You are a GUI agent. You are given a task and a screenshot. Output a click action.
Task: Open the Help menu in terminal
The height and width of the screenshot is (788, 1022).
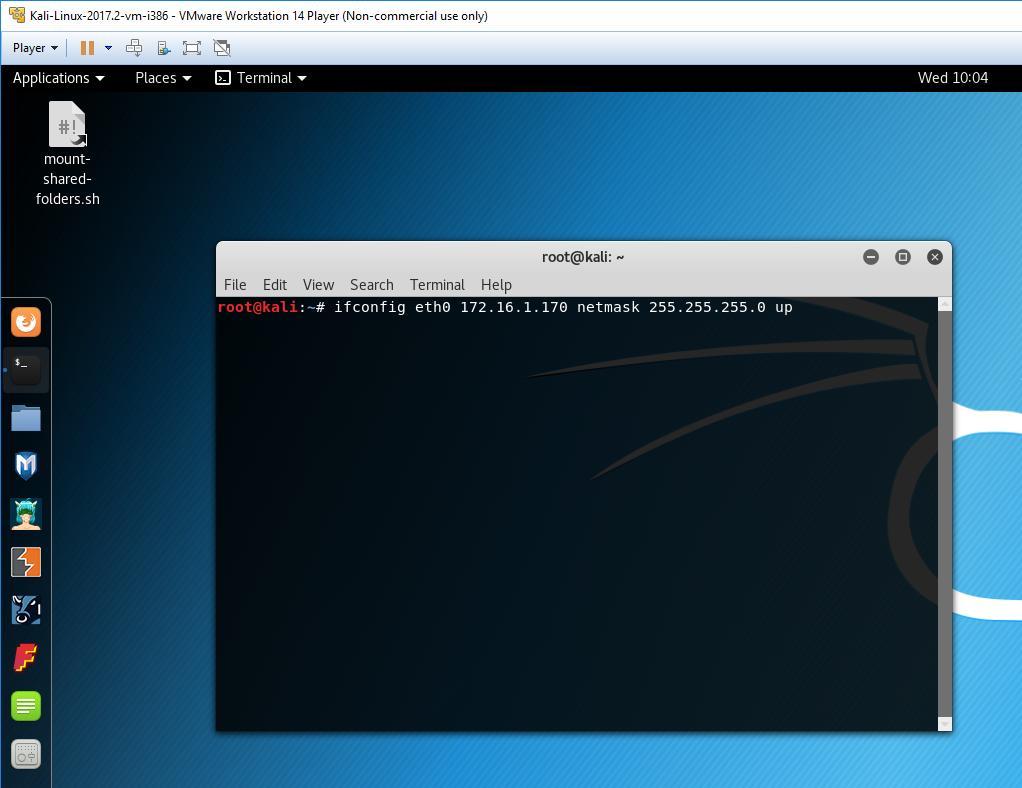[496, 285]
